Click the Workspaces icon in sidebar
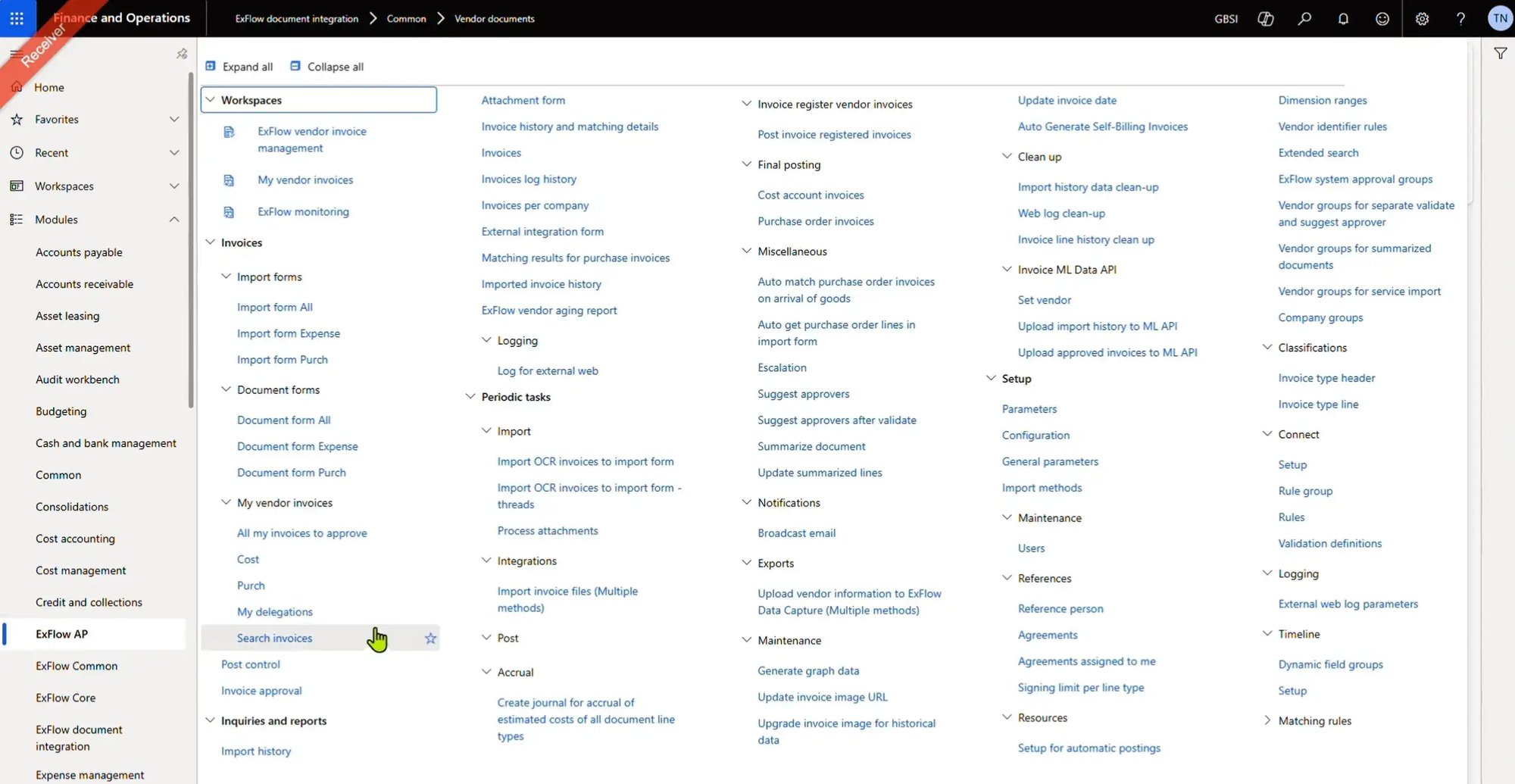Viewport: 1515px width, 784px height. click(x=17, y=186)
